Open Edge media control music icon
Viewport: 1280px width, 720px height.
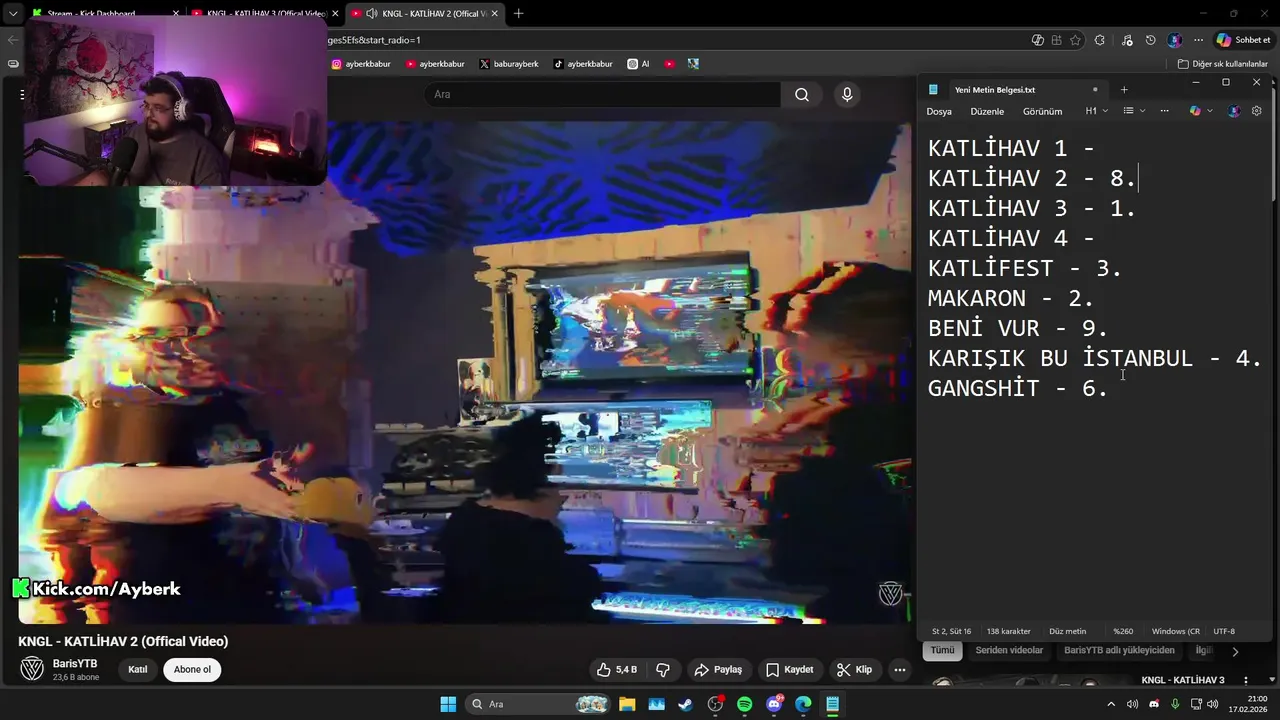pos(1127,40)
